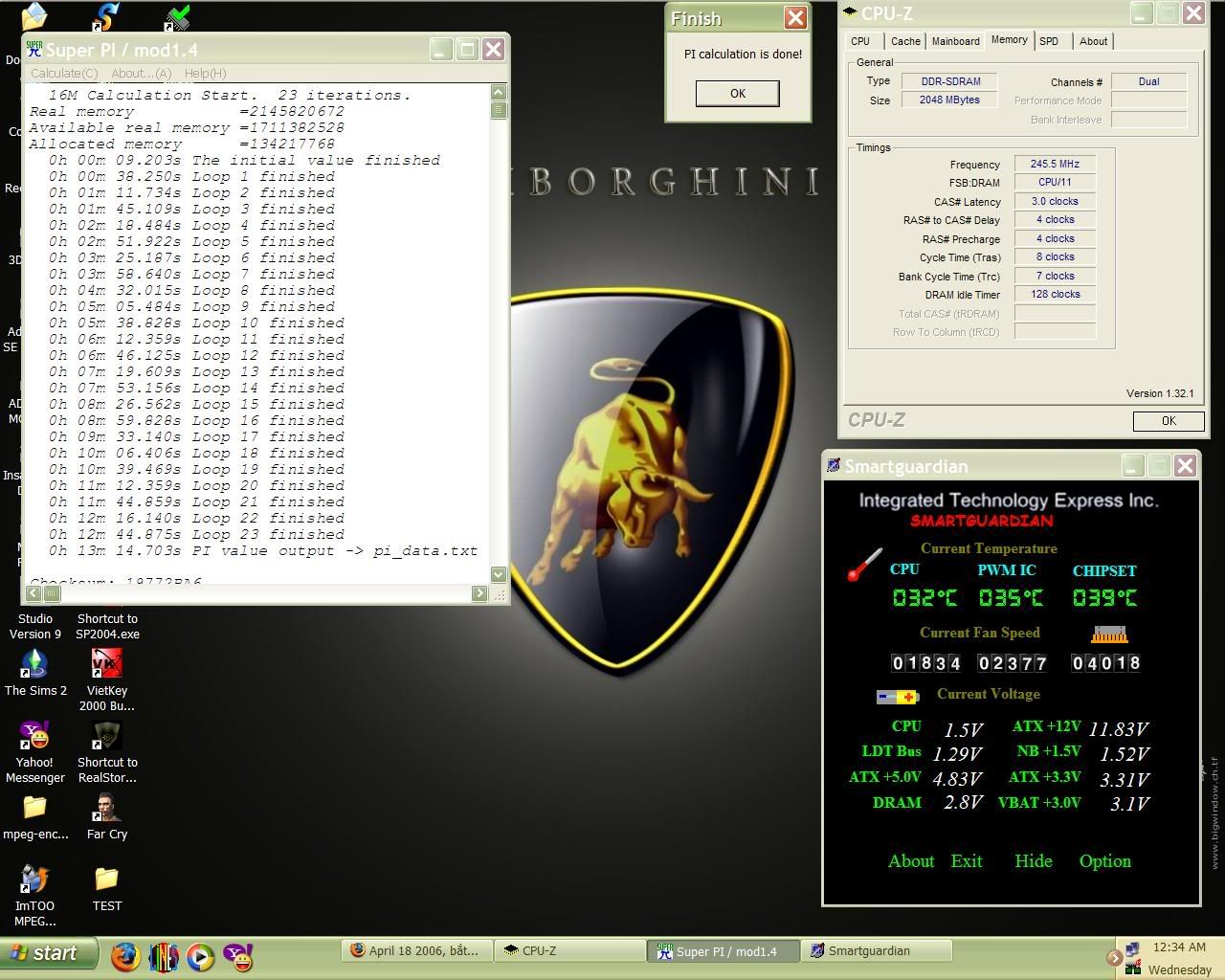Switch to Smartguardian taskbar button
The height and width of the screenshot is (980, 1225).
pyautogui.click(x=878, y=950)
